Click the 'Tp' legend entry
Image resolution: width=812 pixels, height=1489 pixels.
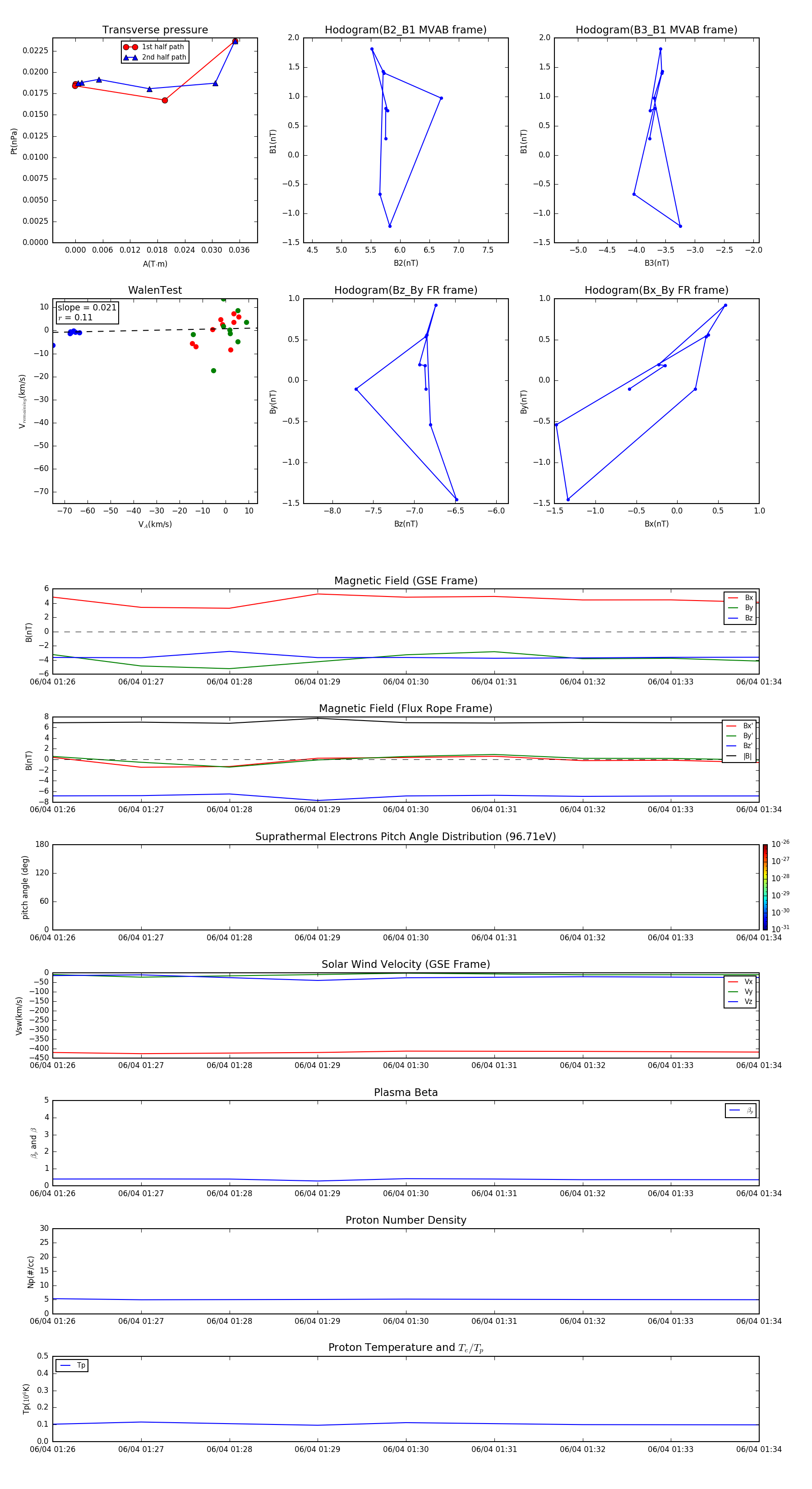[72, 1365]
